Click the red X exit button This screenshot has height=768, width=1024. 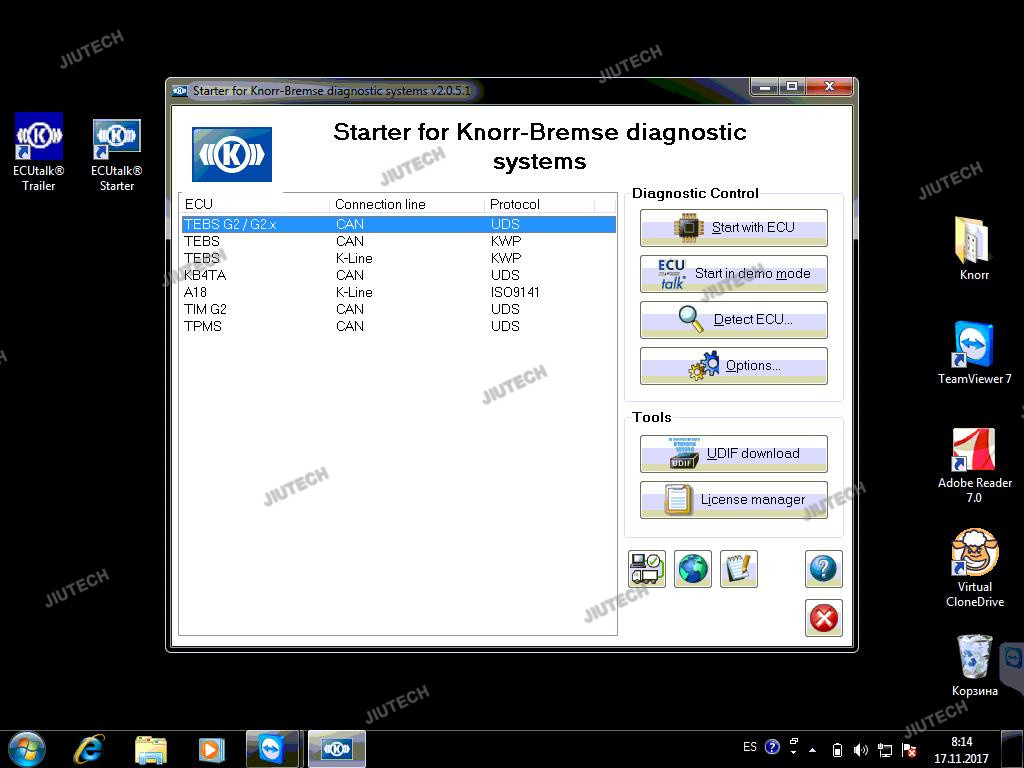823,618
